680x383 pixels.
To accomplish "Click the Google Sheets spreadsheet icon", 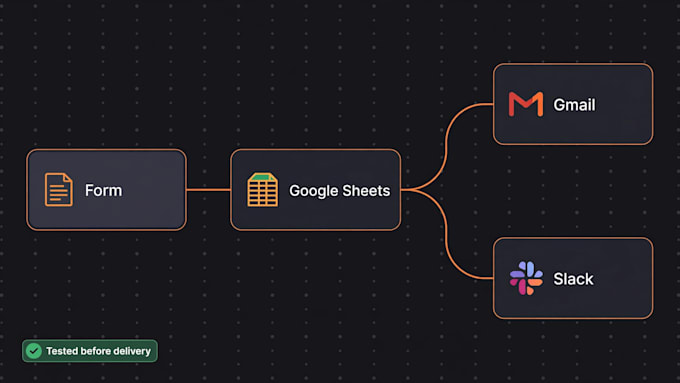I will click(x=262, y=190).
